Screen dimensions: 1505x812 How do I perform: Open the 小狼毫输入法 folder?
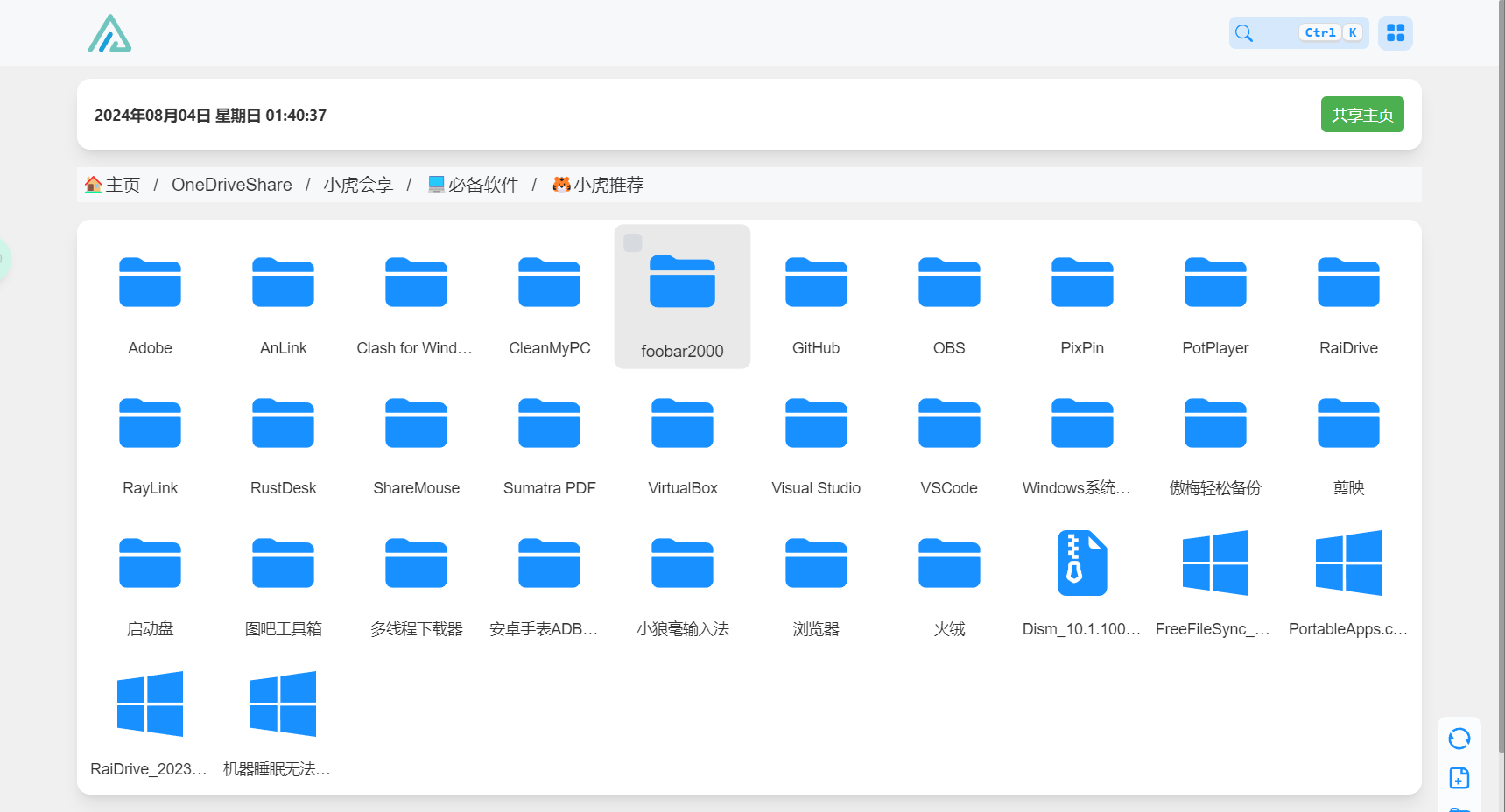click(682, 577)
